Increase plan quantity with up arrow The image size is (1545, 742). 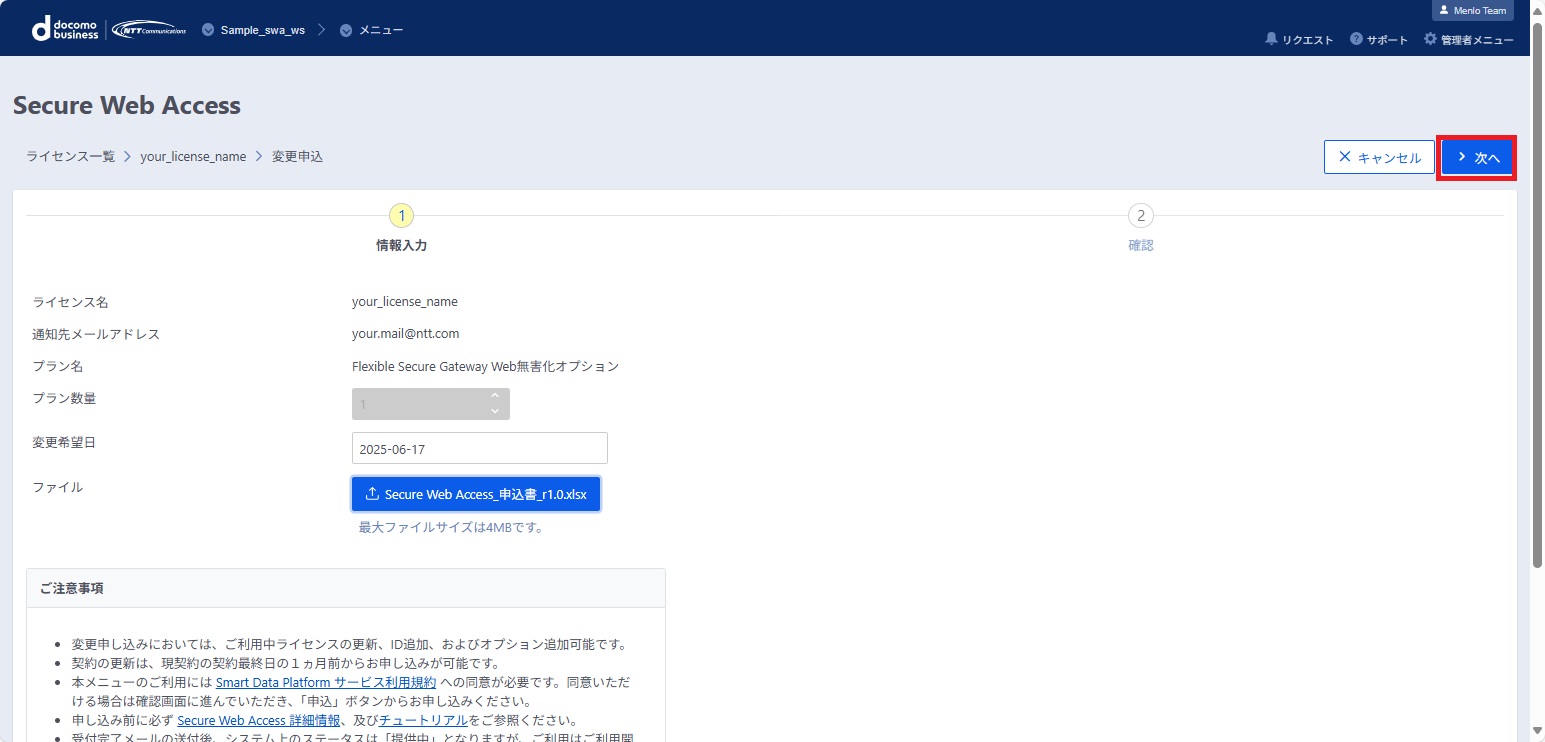click(494, 396)
